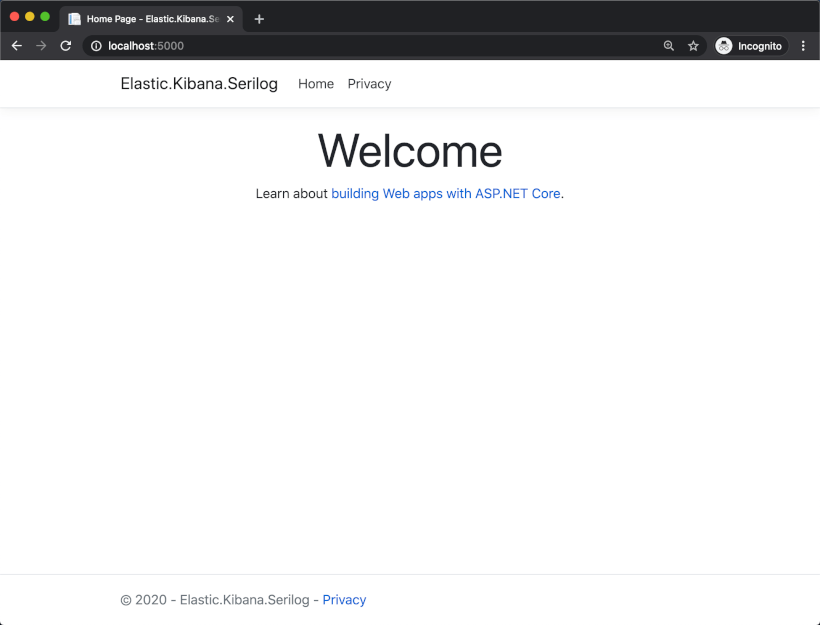Open the Privacy link in footer
820x625 pixels.
coord(344,599)
